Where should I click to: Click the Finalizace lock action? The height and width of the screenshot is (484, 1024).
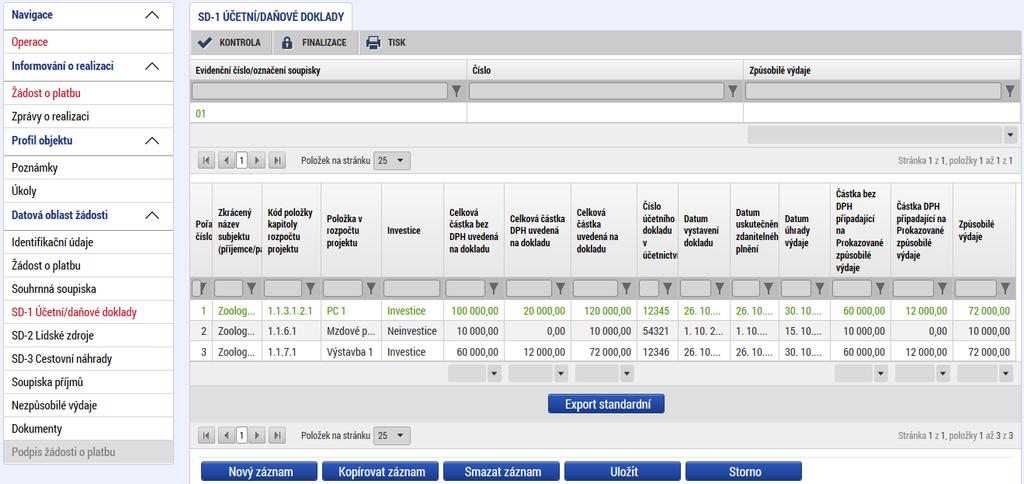click(x=313, y=42)
